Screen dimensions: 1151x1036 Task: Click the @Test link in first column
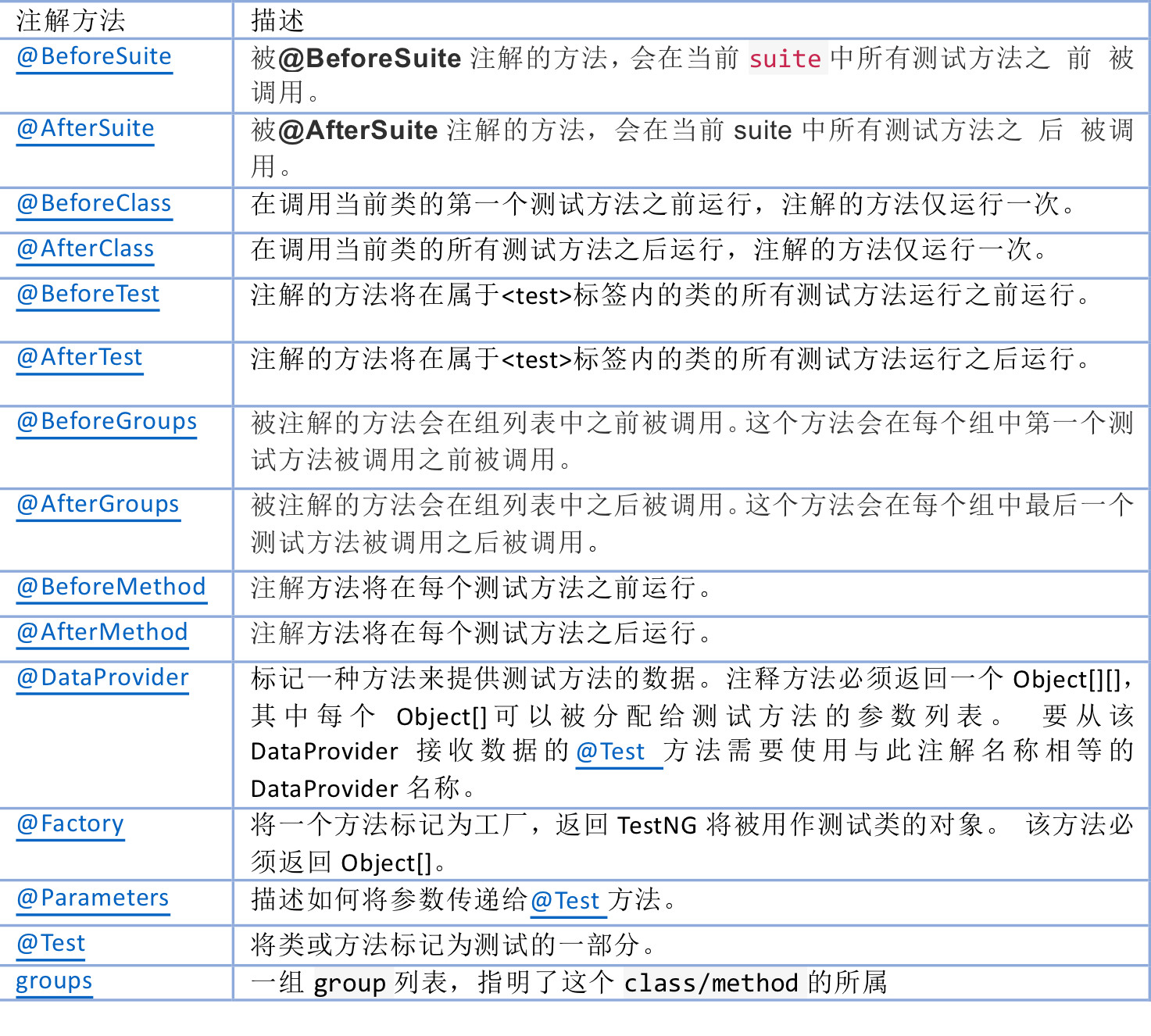coord(51,944)
